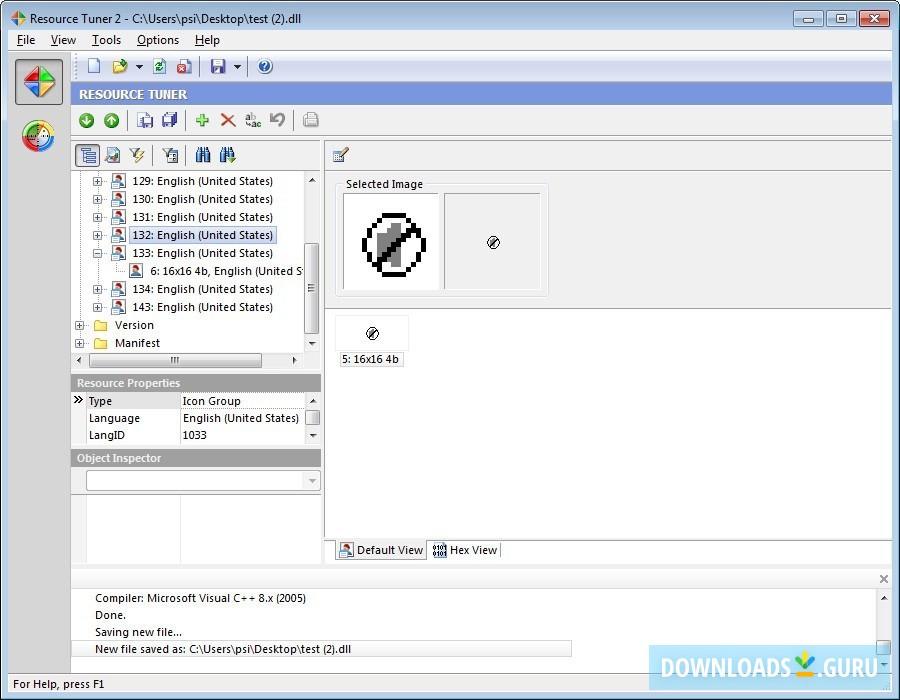
Task: Click the resource editor pencil icon
Action: pos(340,155)
